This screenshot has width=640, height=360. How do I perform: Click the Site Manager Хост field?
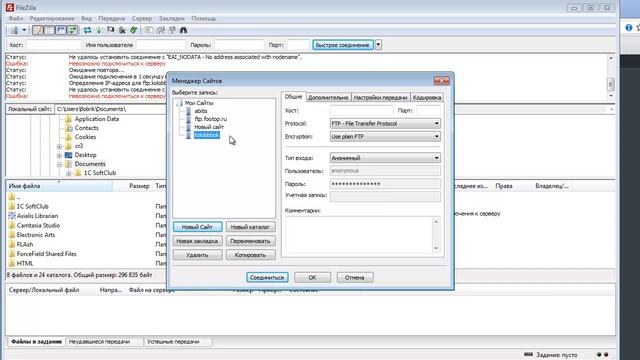[x=361, y=110]
